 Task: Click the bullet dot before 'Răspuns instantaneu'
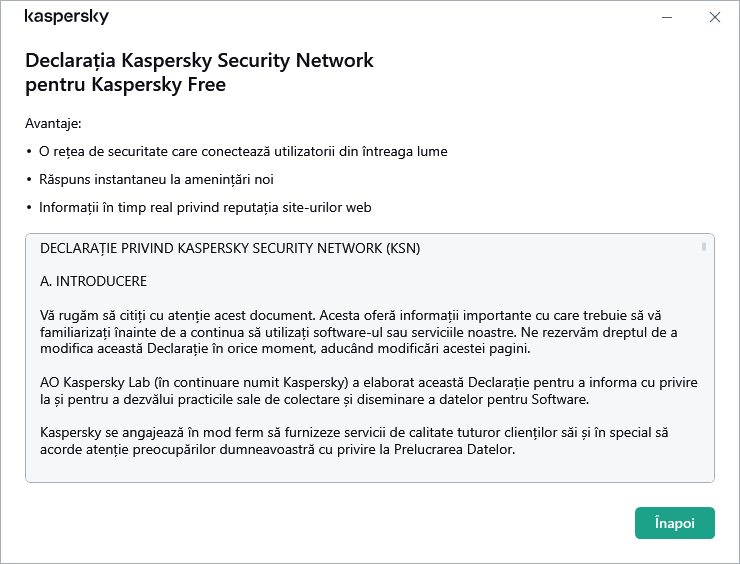(x=29, y=180)
